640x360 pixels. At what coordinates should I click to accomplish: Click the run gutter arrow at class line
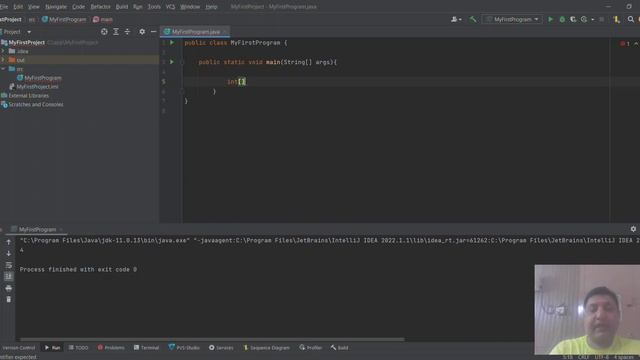[x=172, y=42]
